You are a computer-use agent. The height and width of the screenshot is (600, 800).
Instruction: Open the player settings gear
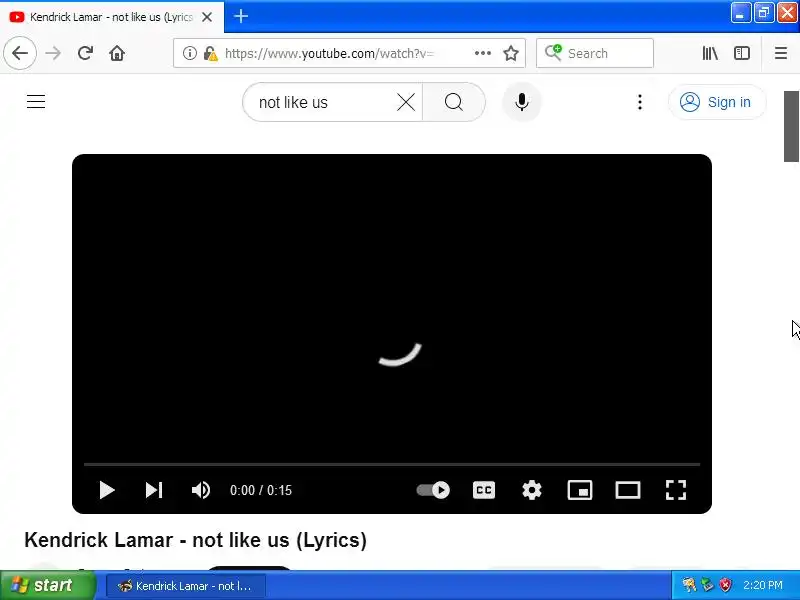click(x=532, y=490)
